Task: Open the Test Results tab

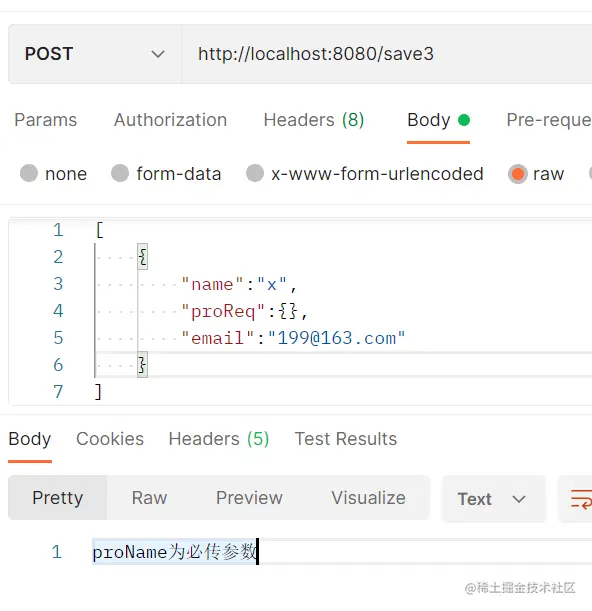Action: coord(346,439)
